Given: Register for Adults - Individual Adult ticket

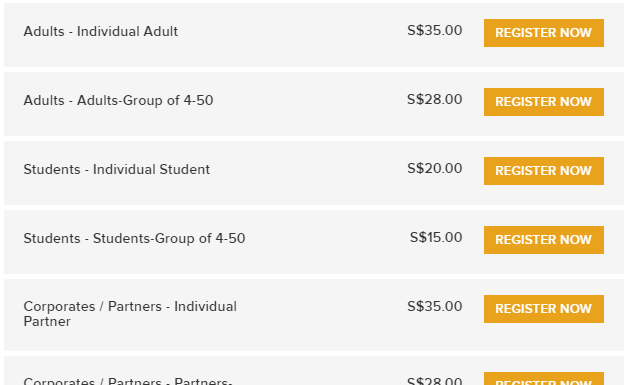Looking at the screenshot, I should click(544, 33).
